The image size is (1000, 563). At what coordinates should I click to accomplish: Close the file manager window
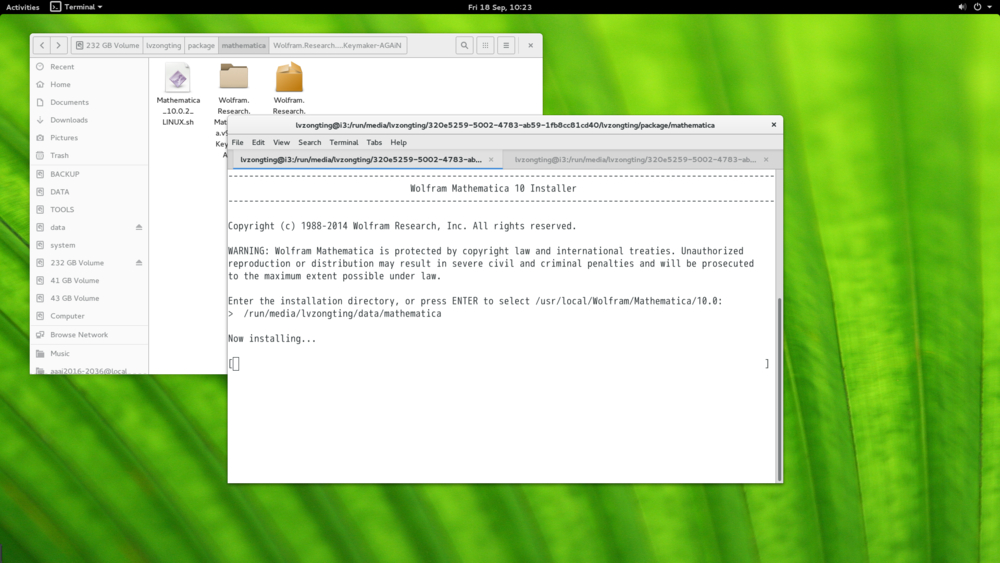click(x=531, y=45)
